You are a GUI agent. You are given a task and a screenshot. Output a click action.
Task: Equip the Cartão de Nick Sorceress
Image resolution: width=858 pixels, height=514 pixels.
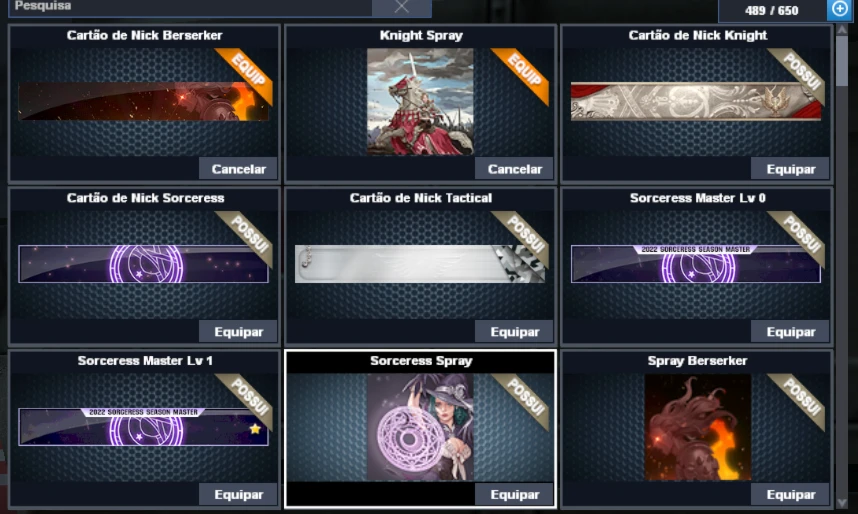(238, 332)
